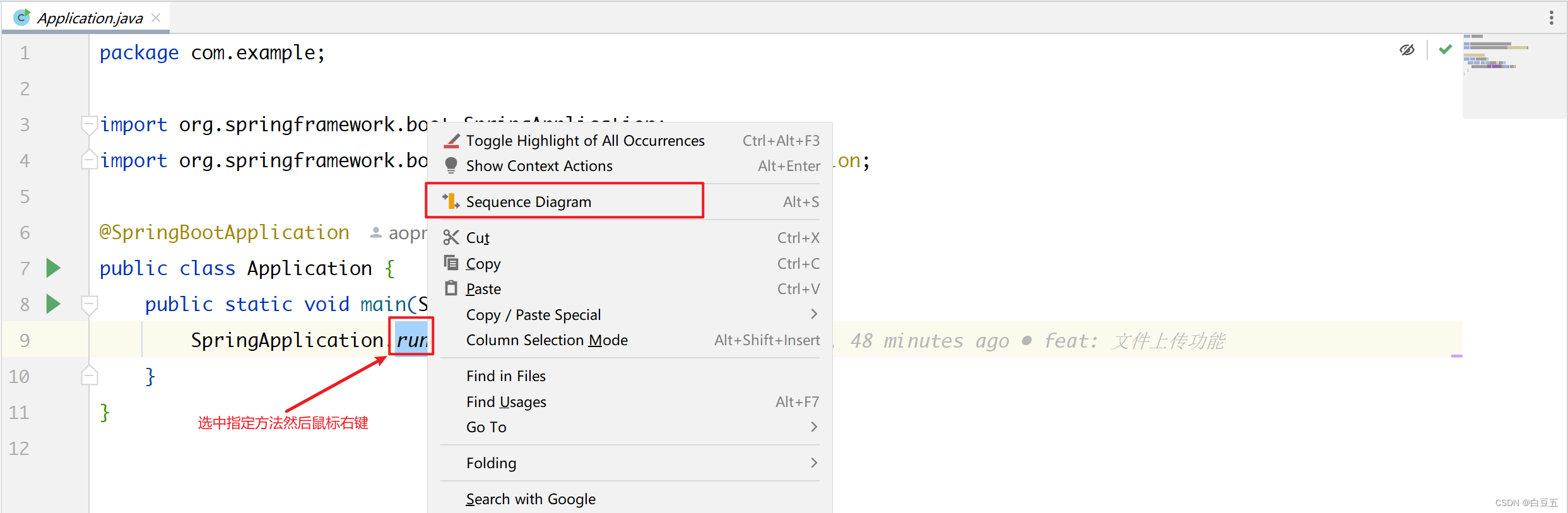Screen dimensions: 1568x513
Task: Click the Folding submenu arrow
Action: tap(814, 463)
